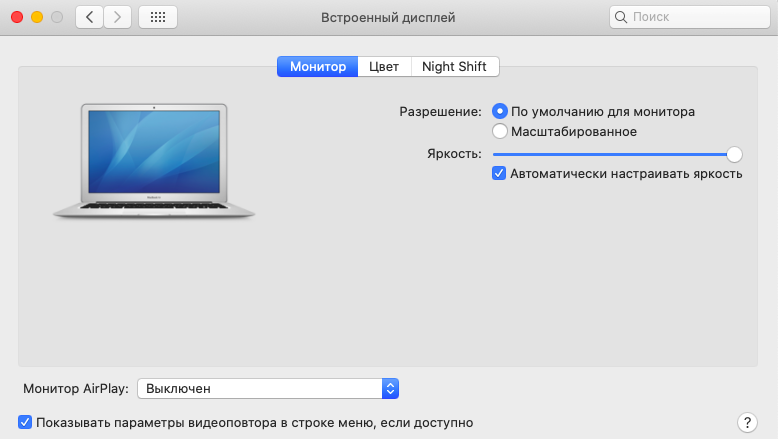Toggle Автоматически настраивать яркость checkbox
The width and height of the screenshot is (778, 439).
pyautogui.click(x=499, y=173)
